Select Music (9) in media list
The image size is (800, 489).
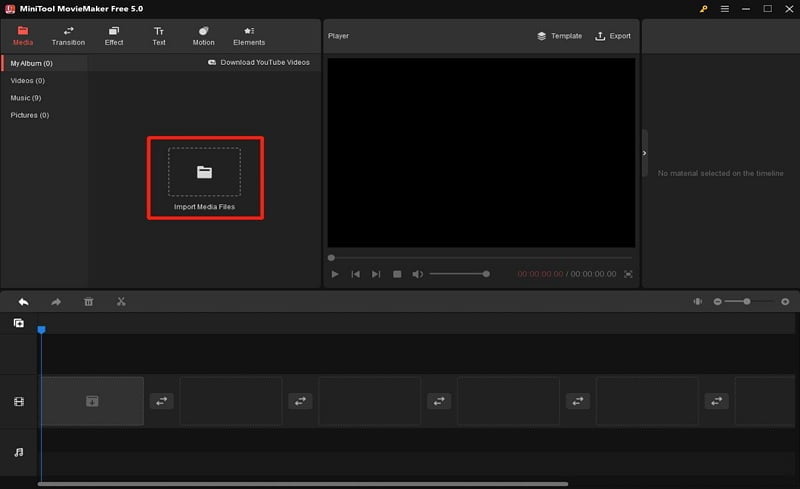coord(26,98)
